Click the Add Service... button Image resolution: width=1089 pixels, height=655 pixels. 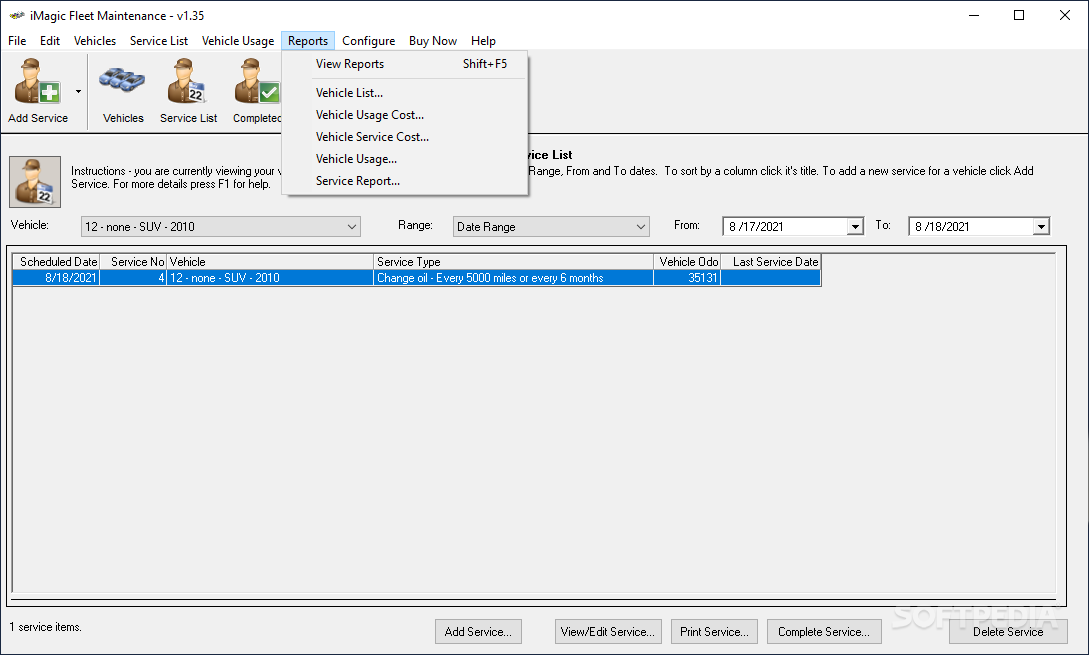pyautogui.click(x=479, y=632)
